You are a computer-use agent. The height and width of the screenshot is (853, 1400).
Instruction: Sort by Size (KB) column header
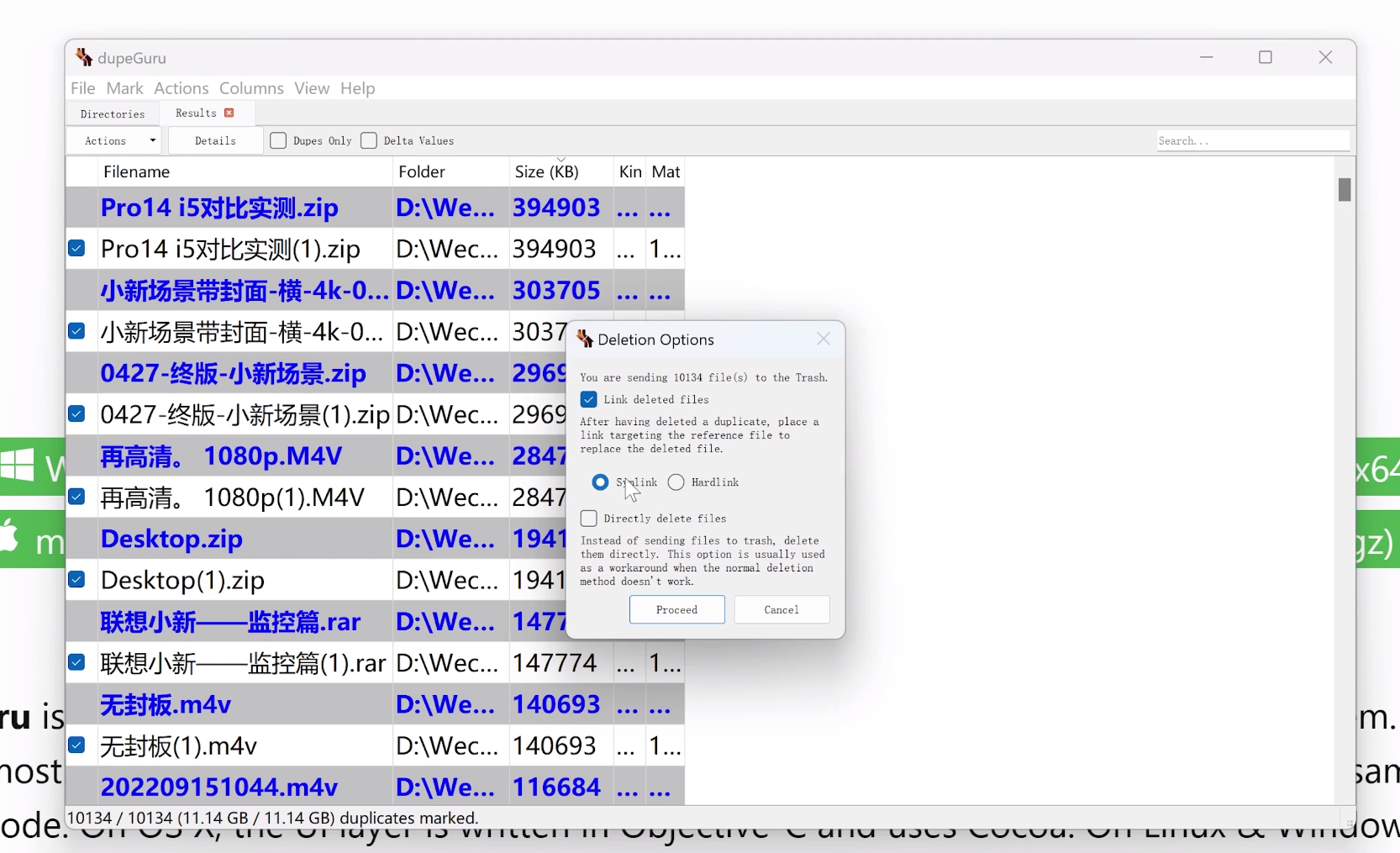point(546,171)
